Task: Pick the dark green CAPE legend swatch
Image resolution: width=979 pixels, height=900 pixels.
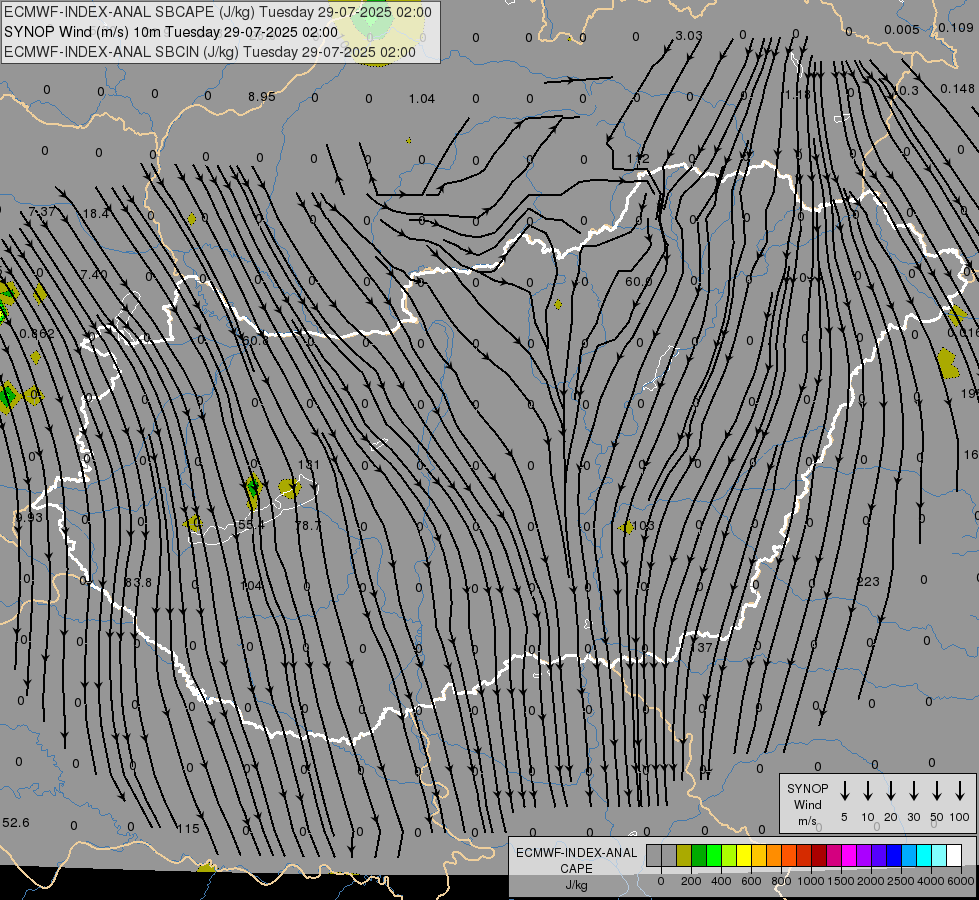Action: click(699, 855)
